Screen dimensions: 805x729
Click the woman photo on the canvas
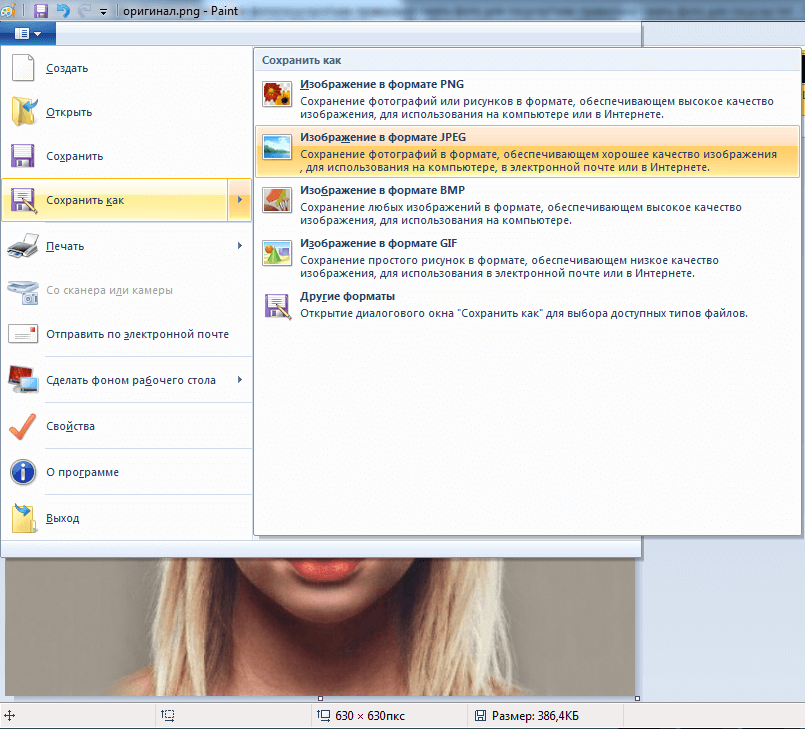pos(320,626)
